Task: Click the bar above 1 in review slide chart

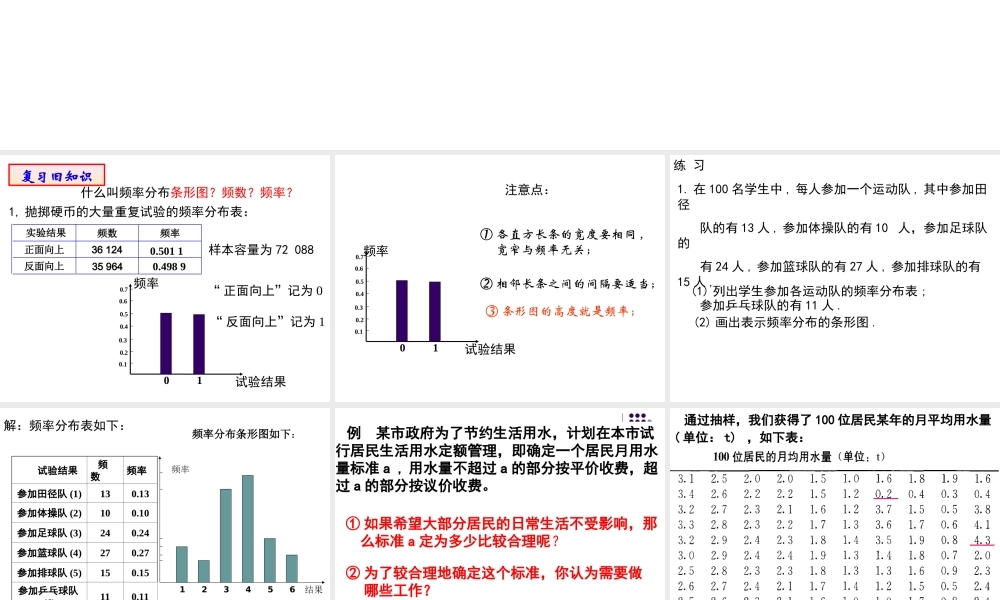Action: tap(199, 344)
